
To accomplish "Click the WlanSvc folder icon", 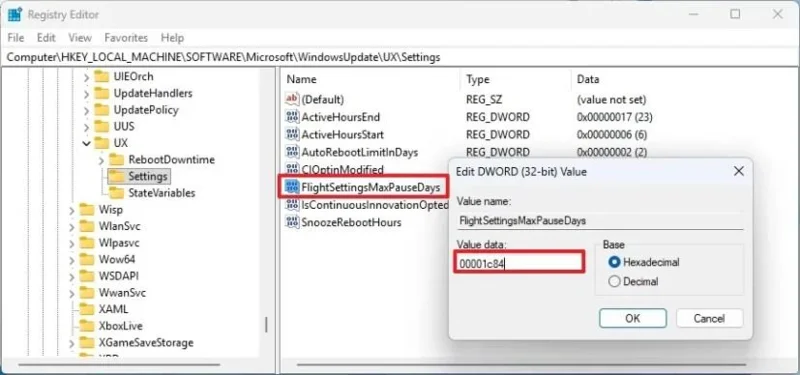I will [87, 226].
